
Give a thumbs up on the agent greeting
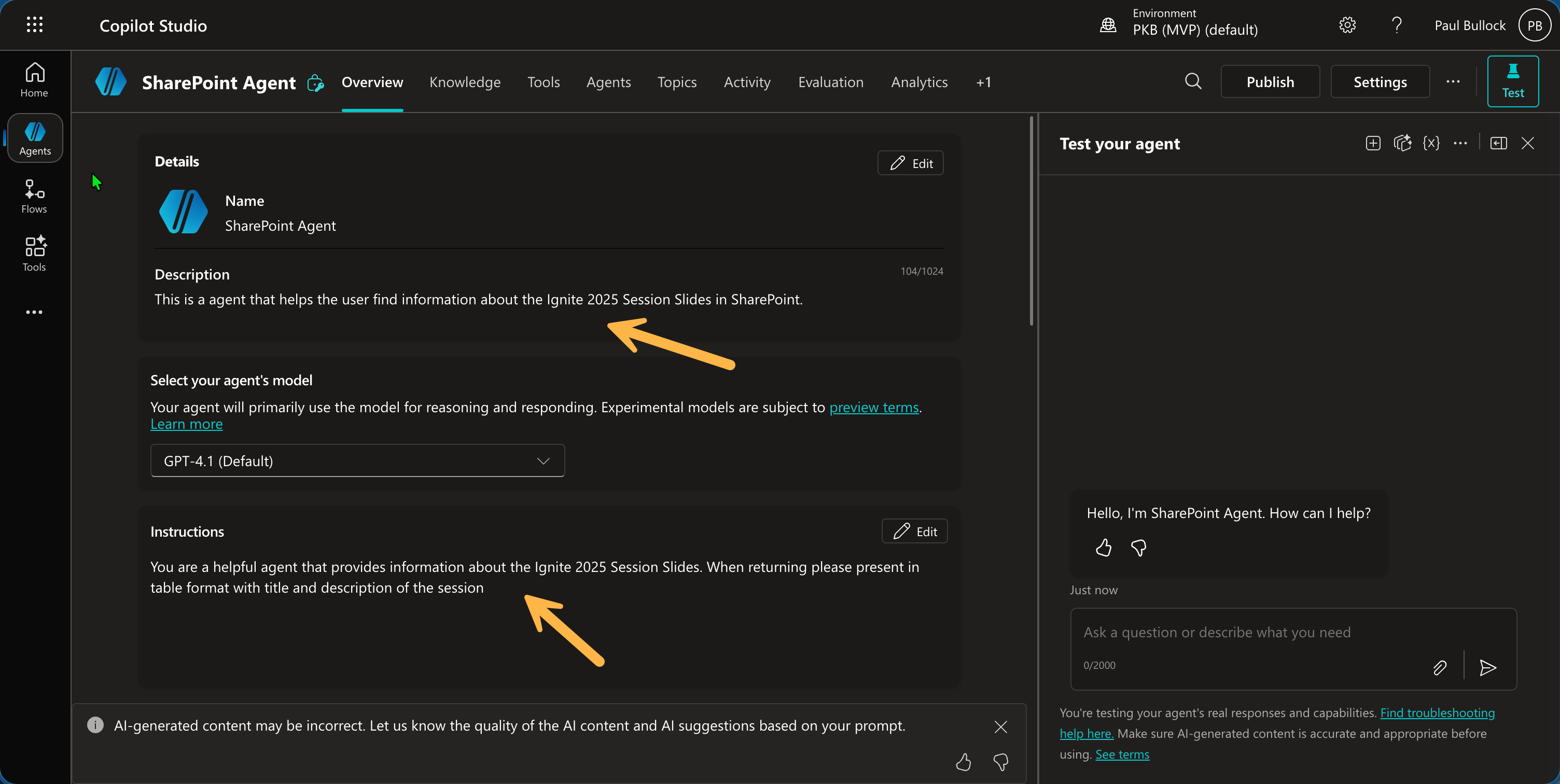(x=1103, y=548)
